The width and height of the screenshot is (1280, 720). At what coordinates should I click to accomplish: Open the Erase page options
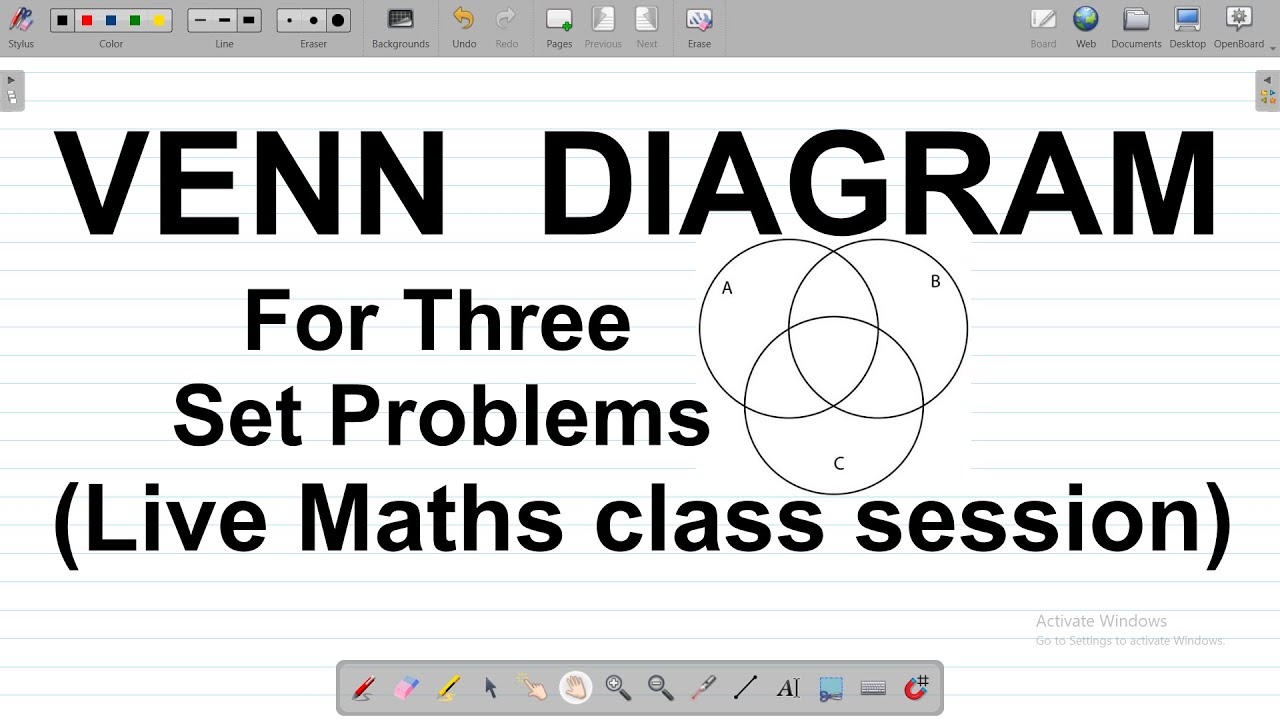(x=699, y=27)
